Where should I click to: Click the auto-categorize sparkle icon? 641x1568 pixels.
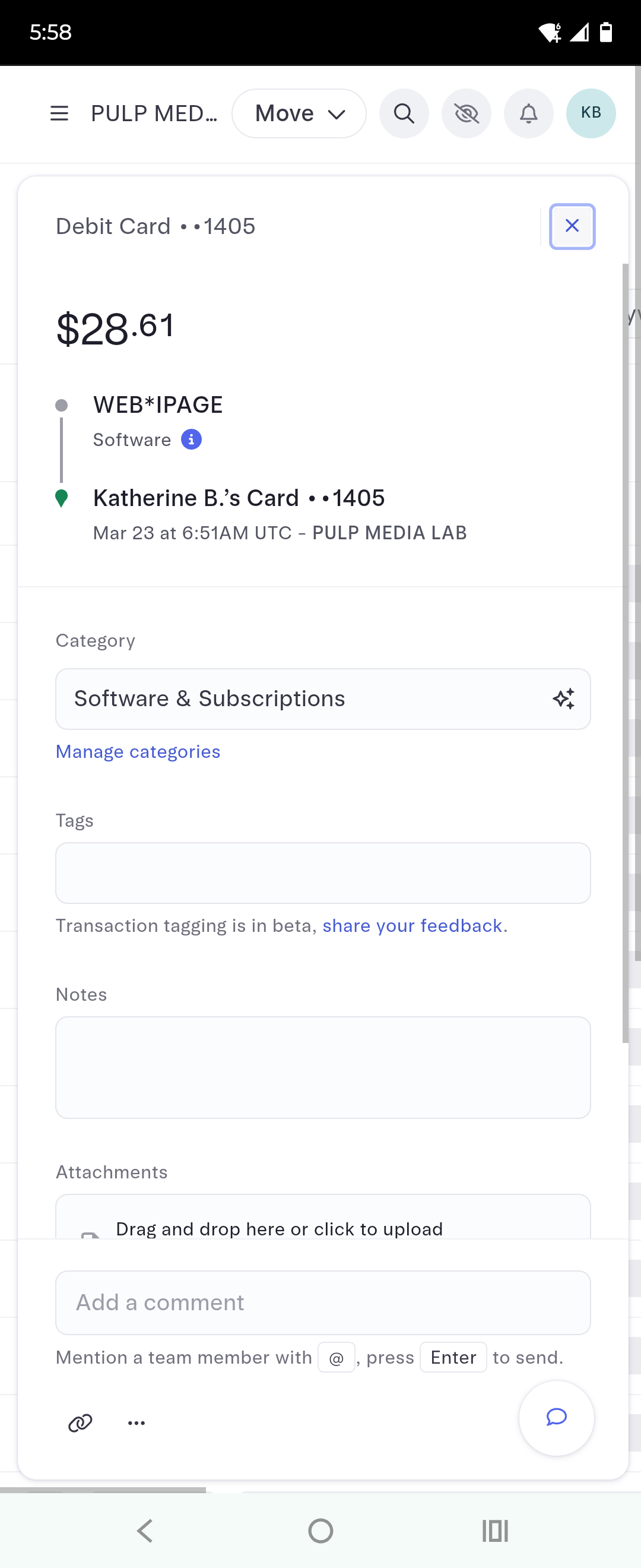click(x=563, y=699)
